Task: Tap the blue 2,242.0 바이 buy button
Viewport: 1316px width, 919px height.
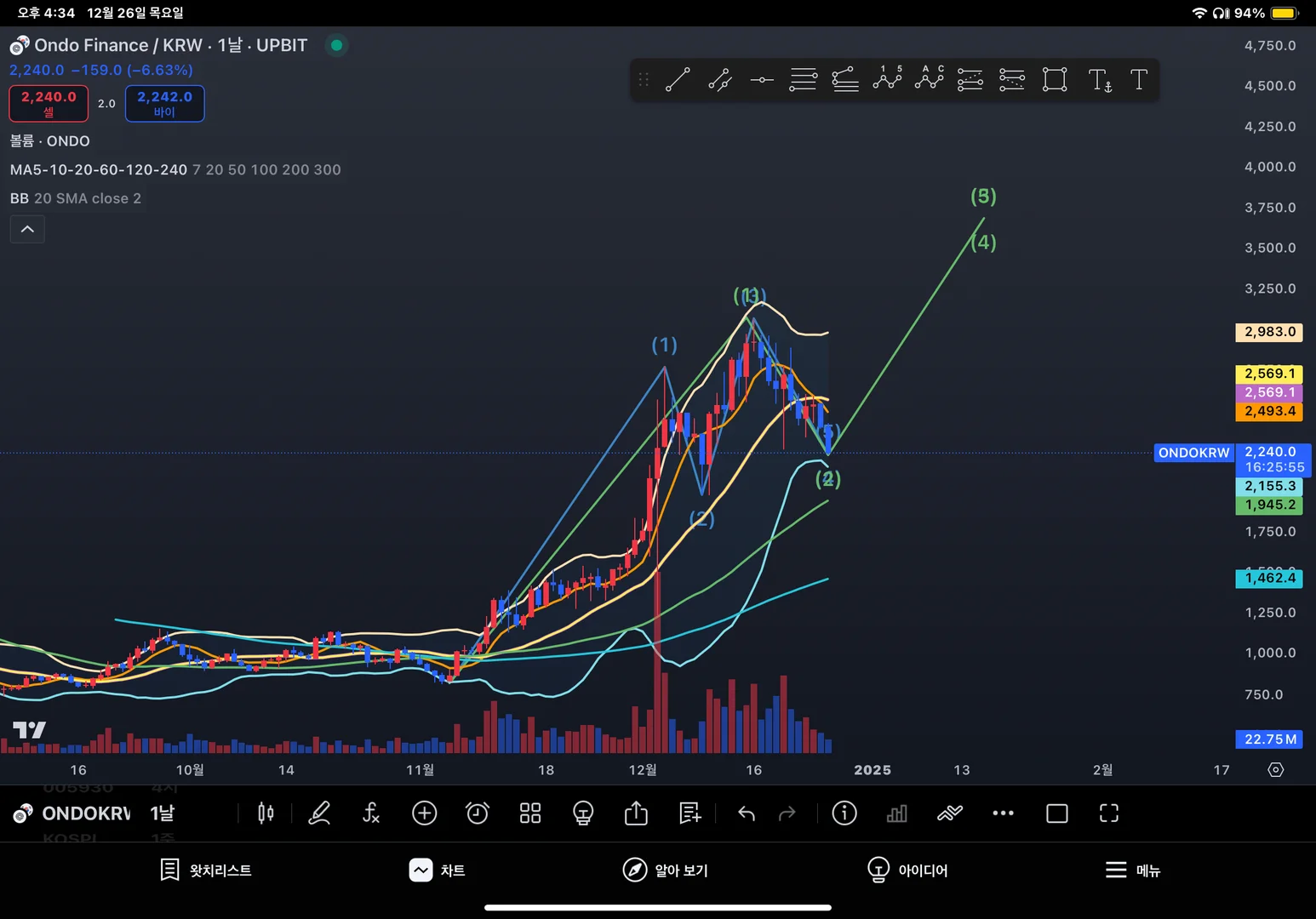Action: (164, 104)
